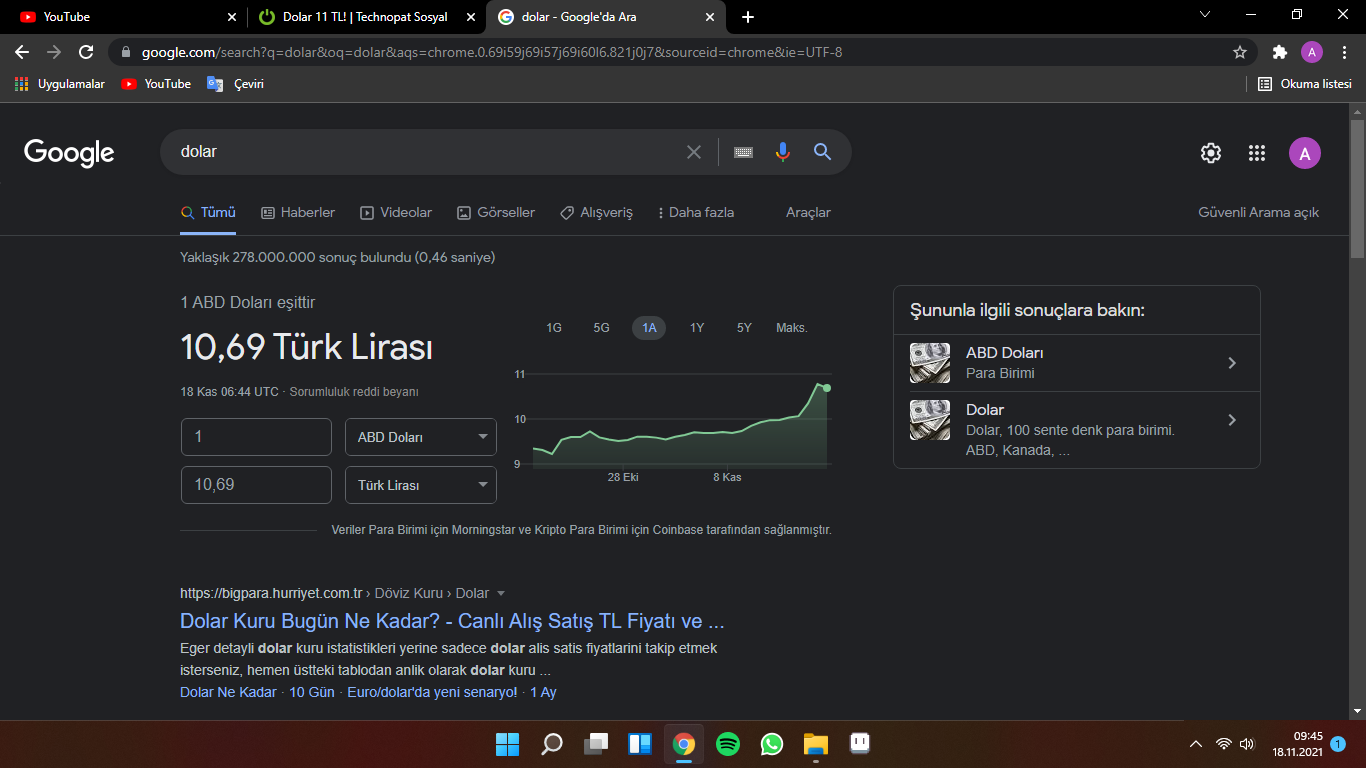Open the Çeviri translate bookmark

[x=236, y=84]
